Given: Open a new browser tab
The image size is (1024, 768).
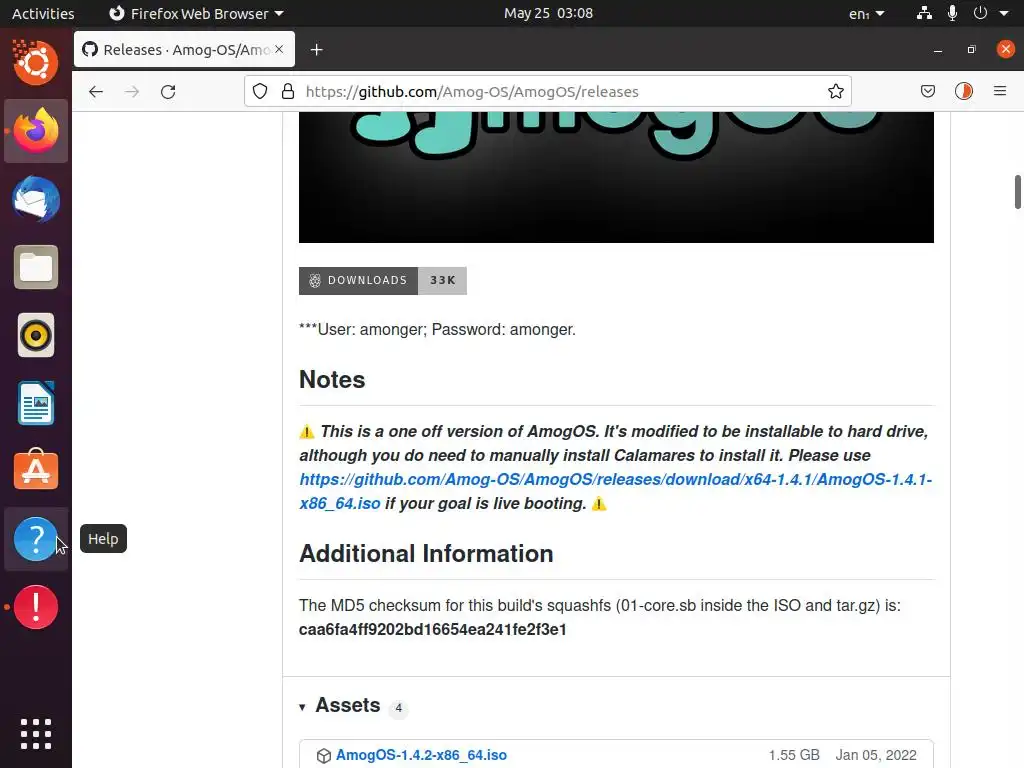Looking at the screenshot, I should tap(317, 50).
